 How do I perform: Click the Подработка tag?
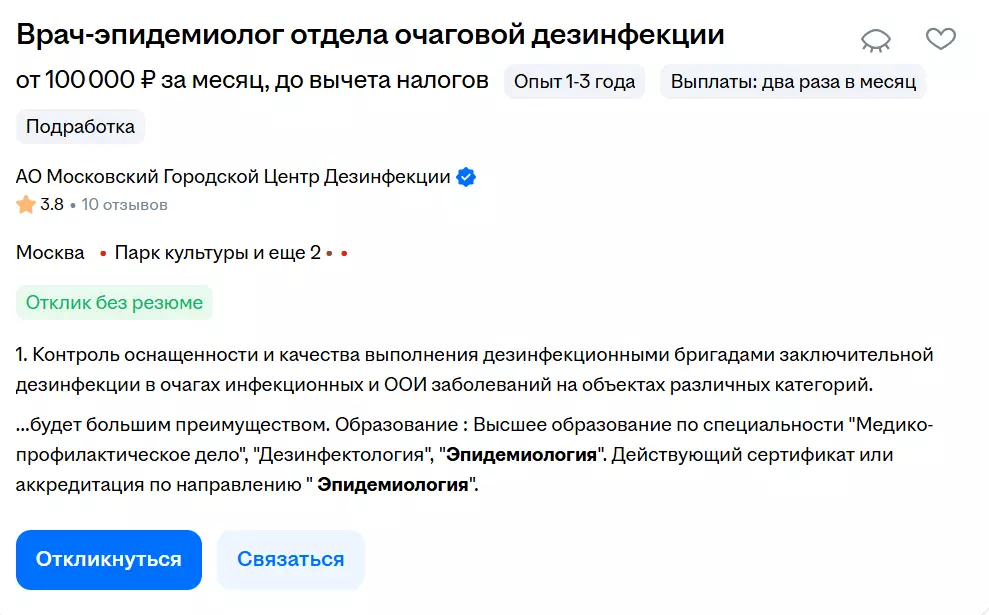(x=80, y=127)
